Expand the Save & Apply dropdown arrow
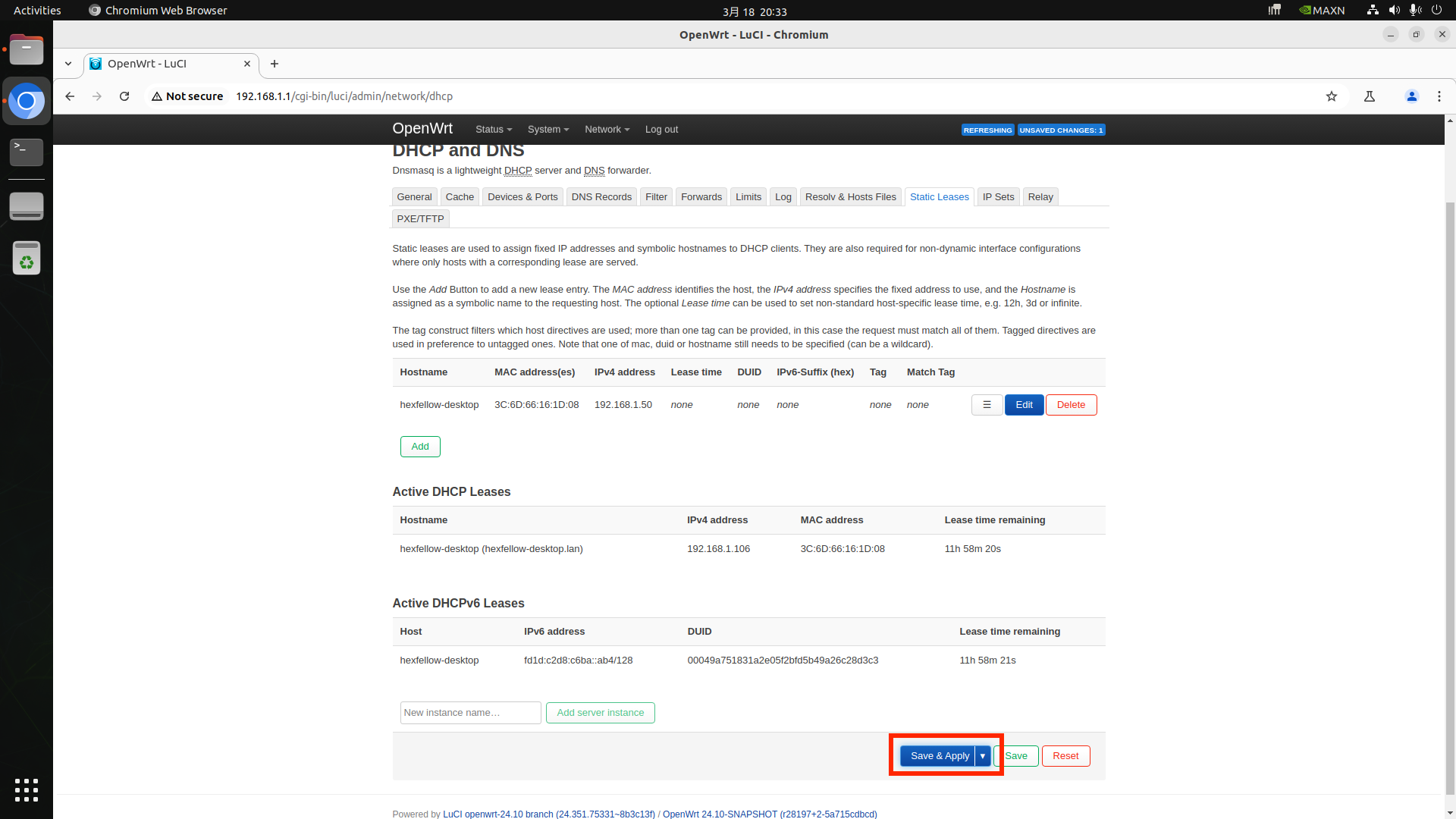1456x819 pixels. (x=983, y=756)
